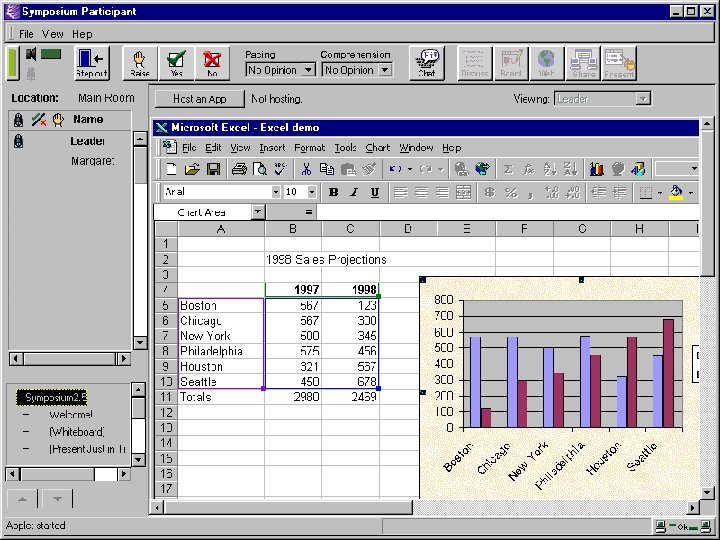This screenshot has height=540, width=720.
Task: Open Excel's Format menu
Action: 309,148
